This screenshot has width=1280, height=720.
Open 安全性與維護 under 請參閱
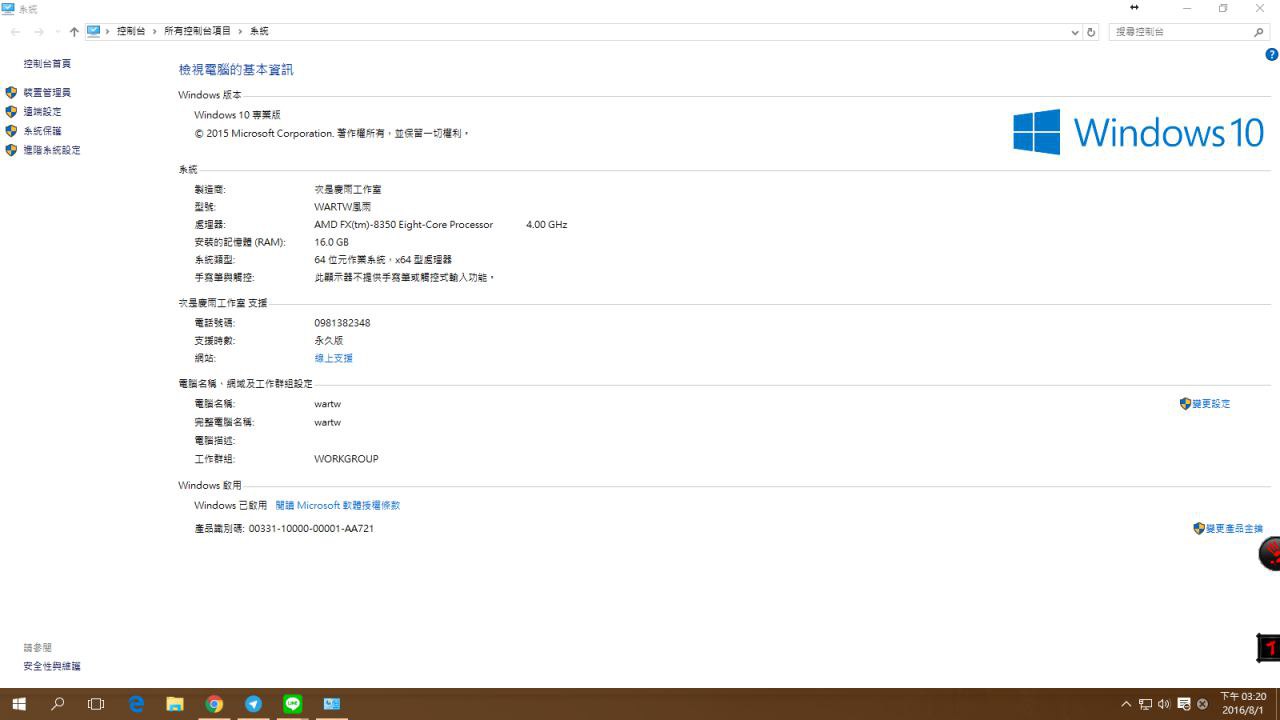(52, 666)
